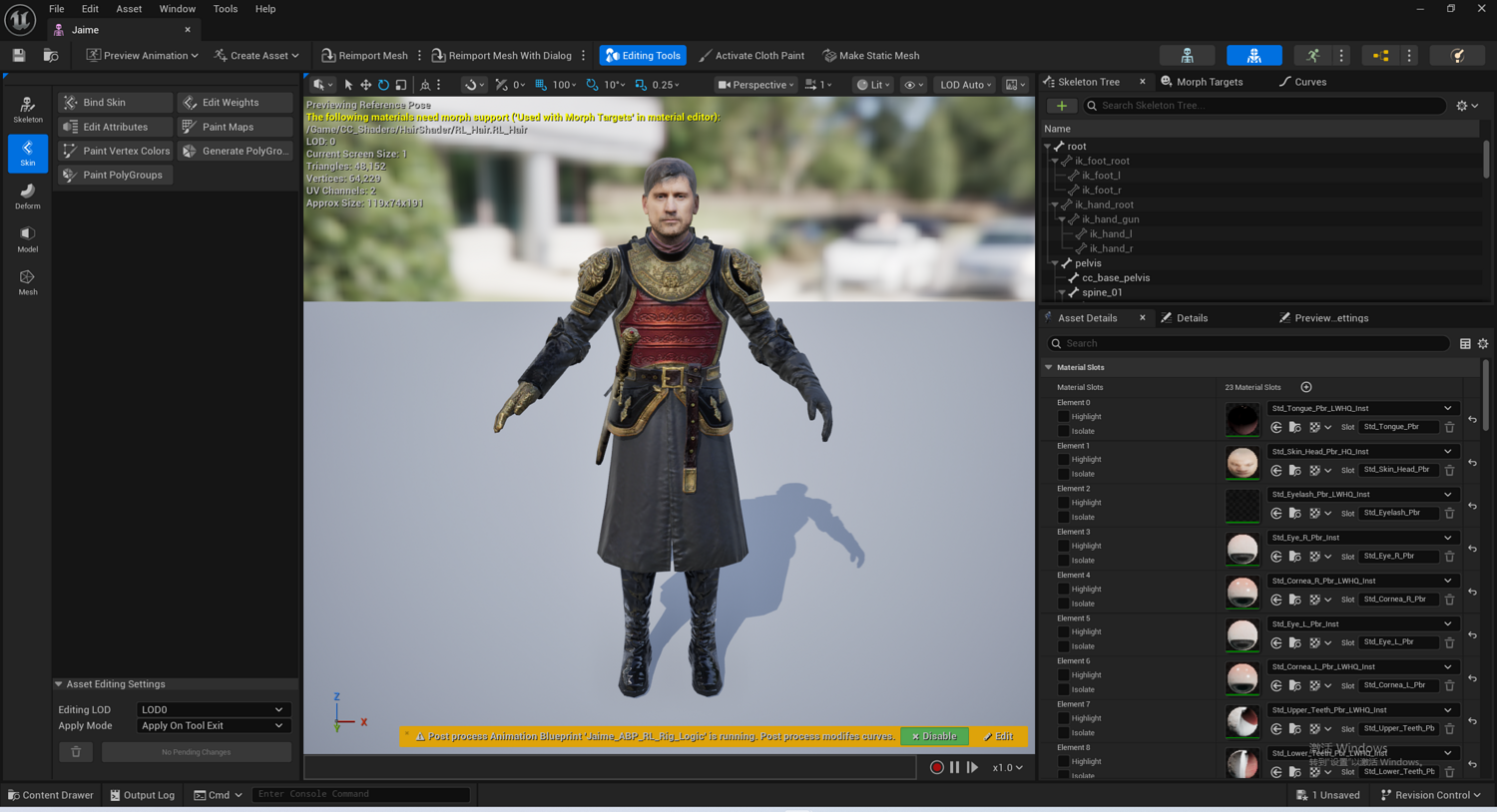1497x812 pixels.
Task: Use selected asset for Element 1 material
Action: (1276, 470)
